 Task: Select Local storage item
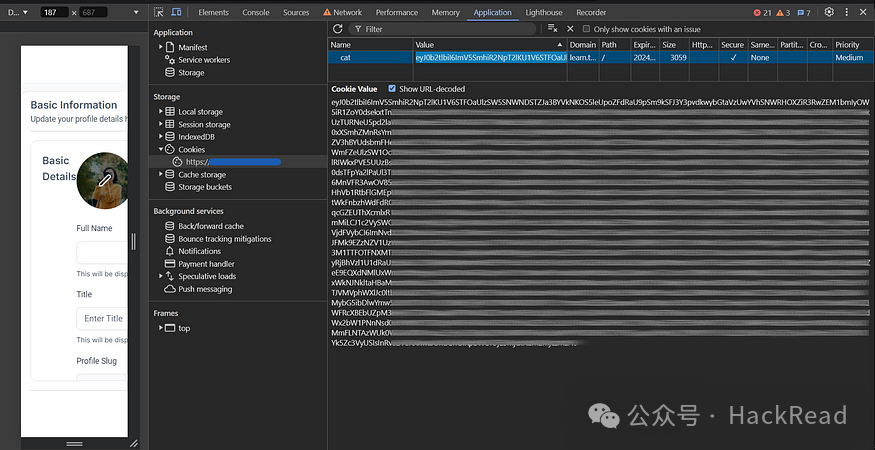200,112
